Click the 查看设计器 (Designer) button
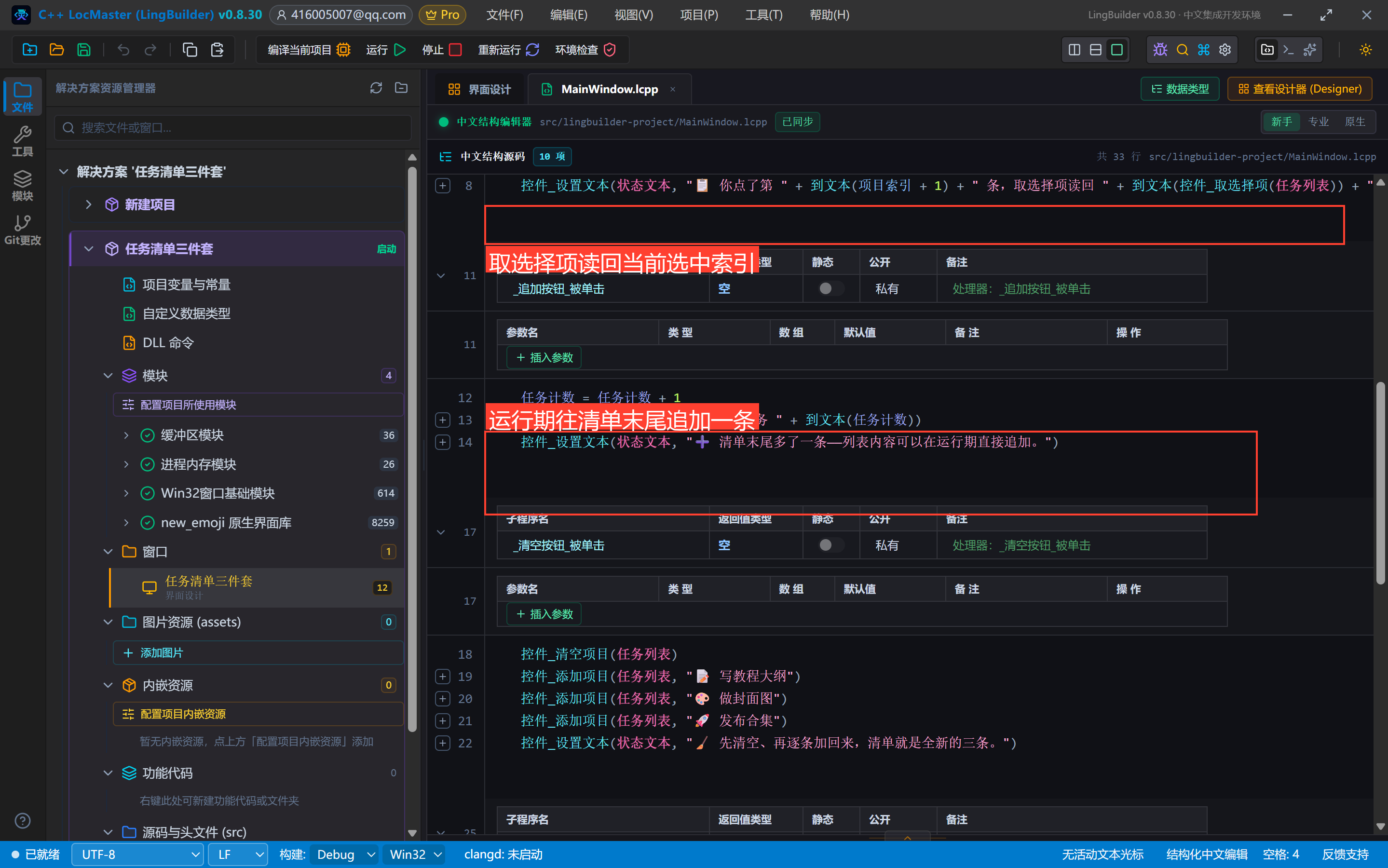 tap(1300, 89)
